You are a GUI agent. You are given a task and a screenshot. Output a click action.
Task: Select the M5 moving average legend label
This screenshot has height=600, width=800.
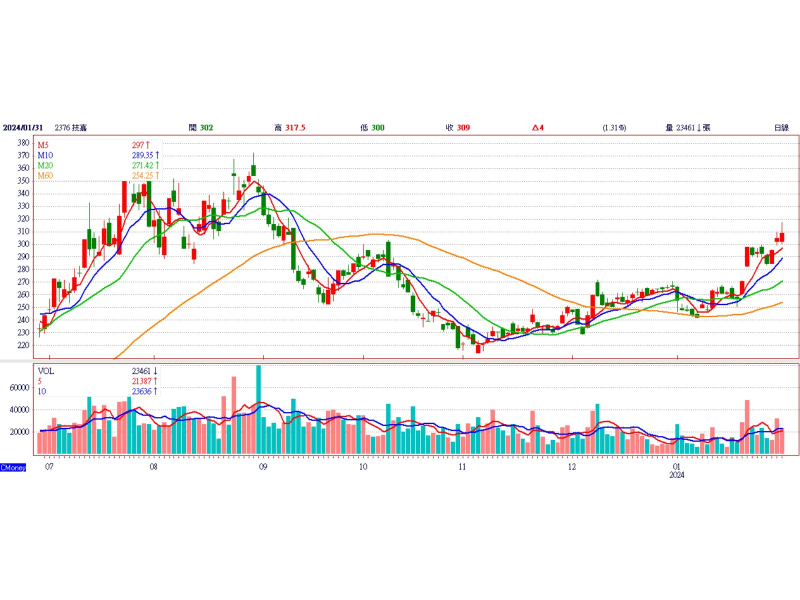coord(44,146)
